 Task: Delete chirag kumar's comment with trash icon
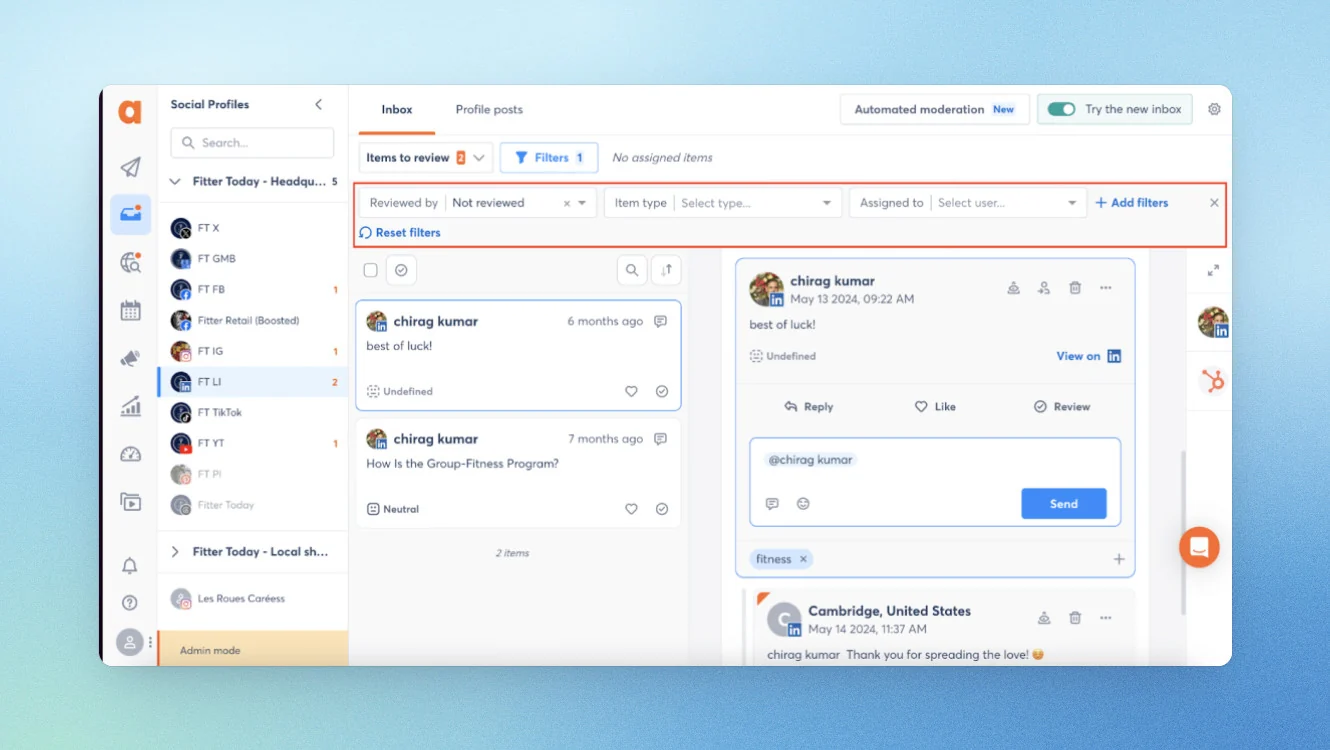pos(1075,288)
